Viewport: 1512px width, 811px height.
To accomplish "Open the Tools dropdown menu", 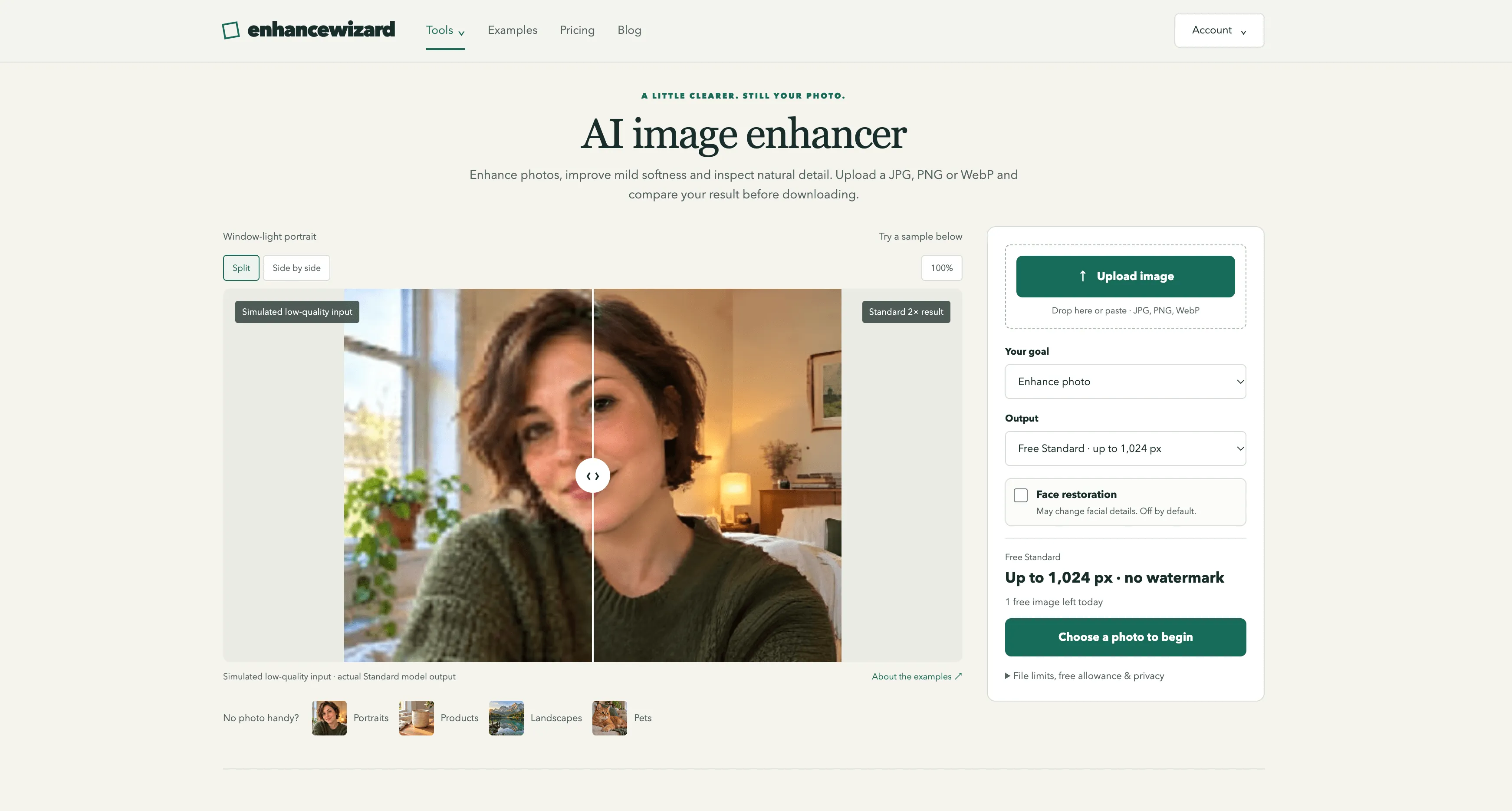I will 445,30.
